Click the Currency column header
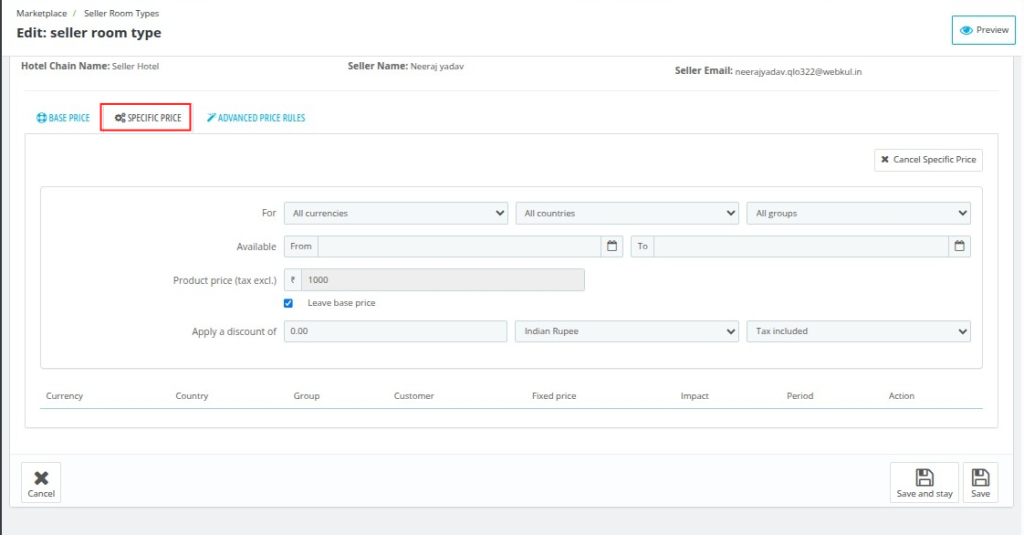This screenshot has width=1024, height=535. tap(65, 396)
